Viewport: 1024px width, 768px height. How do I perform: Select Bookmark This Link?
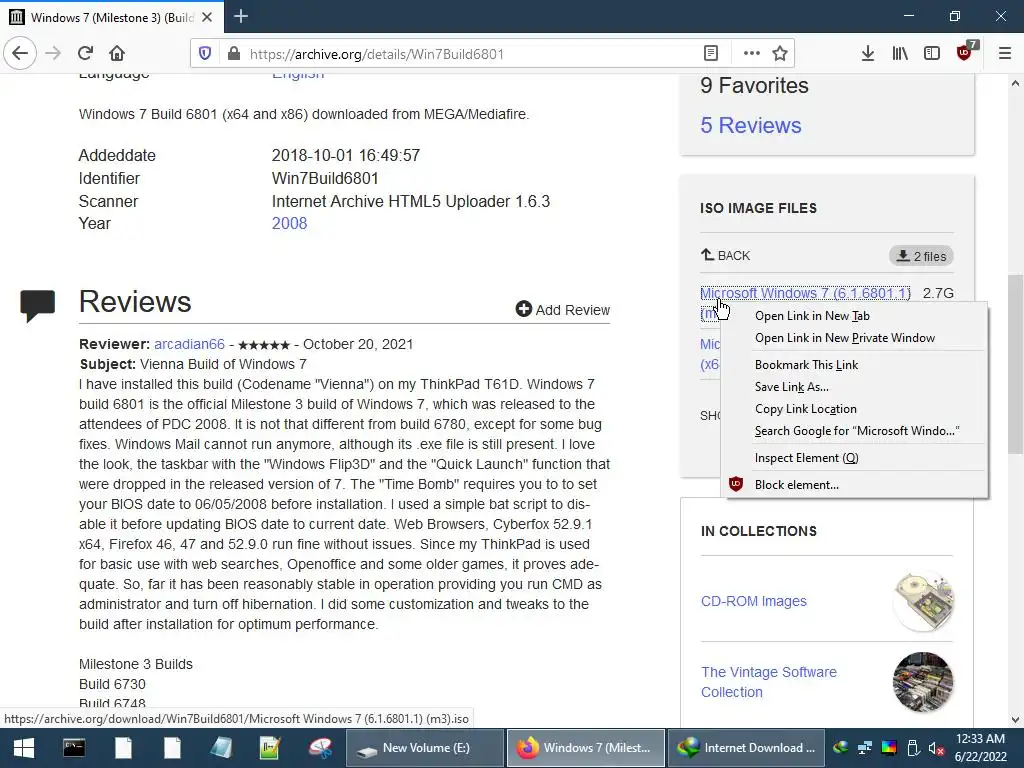[x=807, y=365]
